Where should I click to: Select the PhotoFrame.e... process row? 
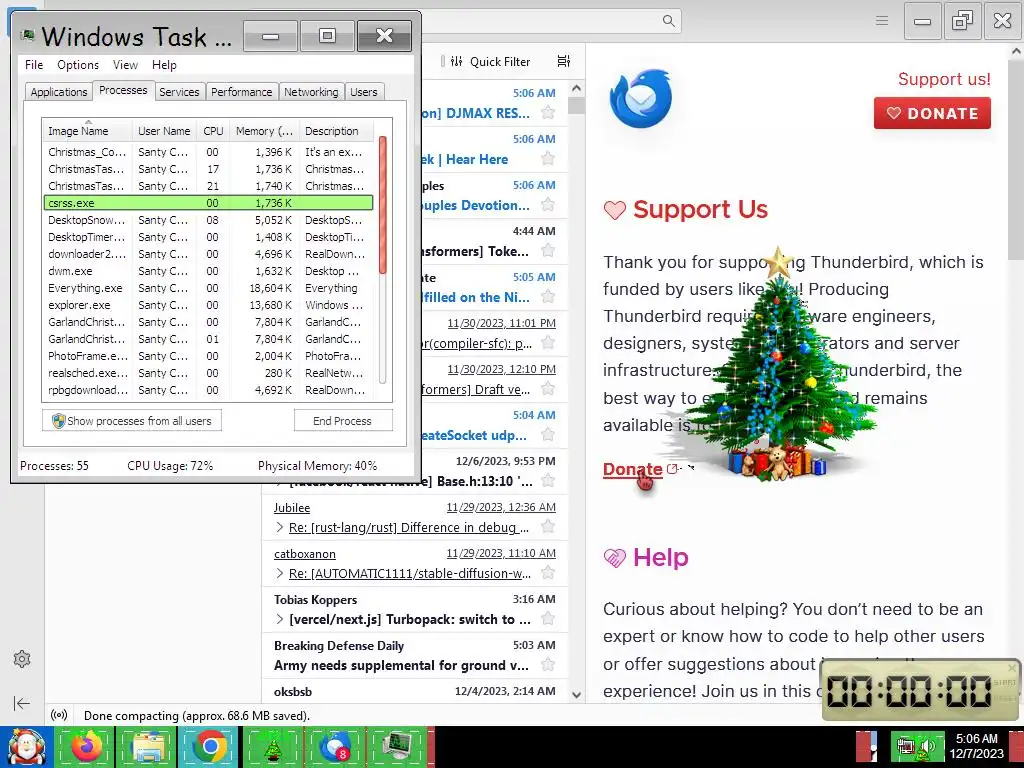209,356
